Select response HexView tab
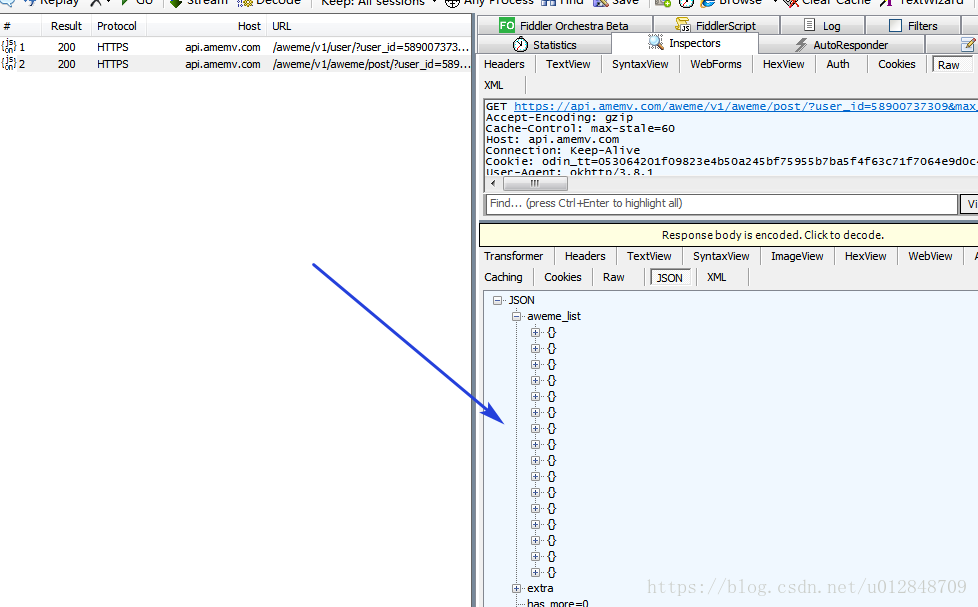Image resolution: width=978 pixels, height=607 pixels. click(x=865, y=256)
